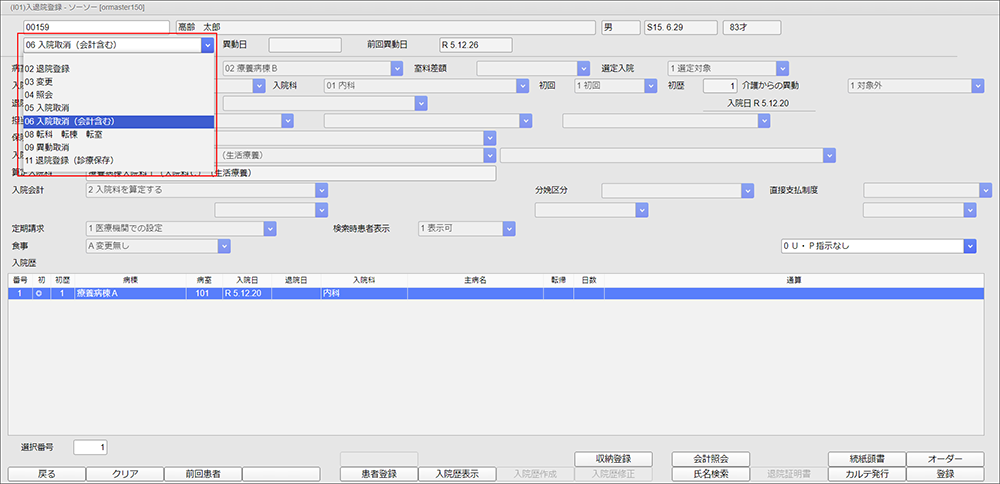Open 会計照会 screen
The height and width of the screenshot is (484, 1000).
tap(710, 458)
